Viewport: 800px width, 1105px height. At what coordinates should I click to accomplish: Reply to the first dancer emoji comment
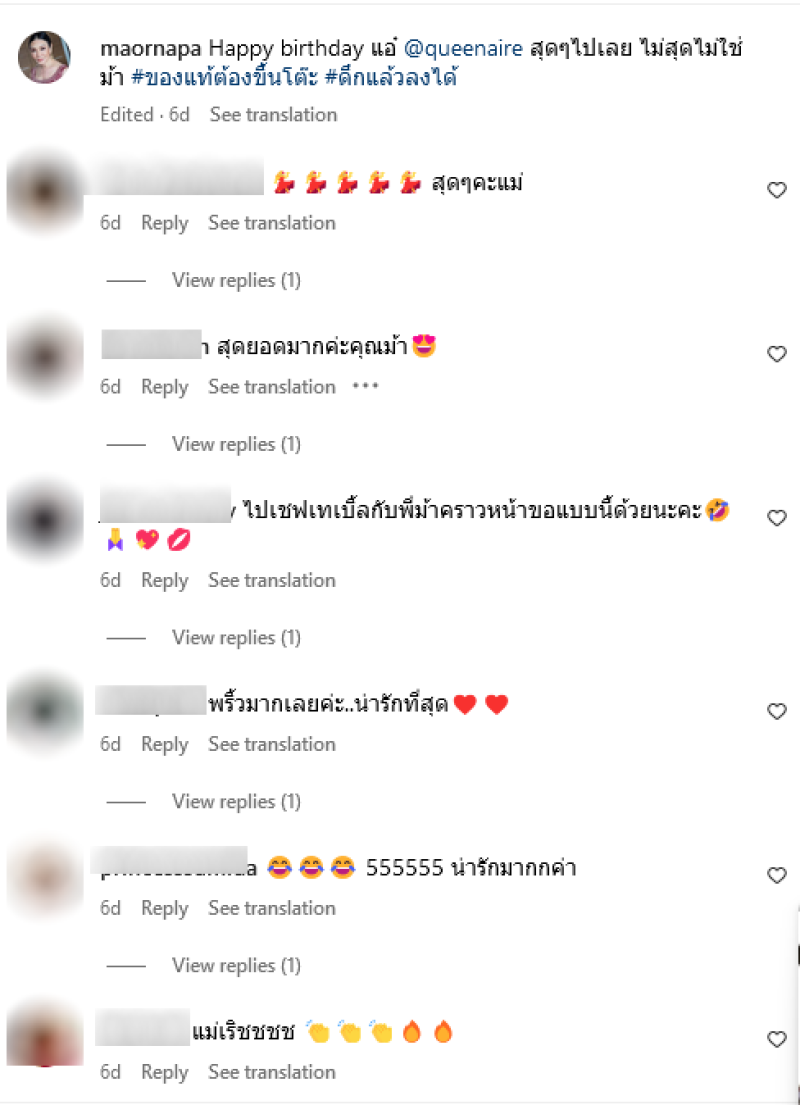pos(165,223)
